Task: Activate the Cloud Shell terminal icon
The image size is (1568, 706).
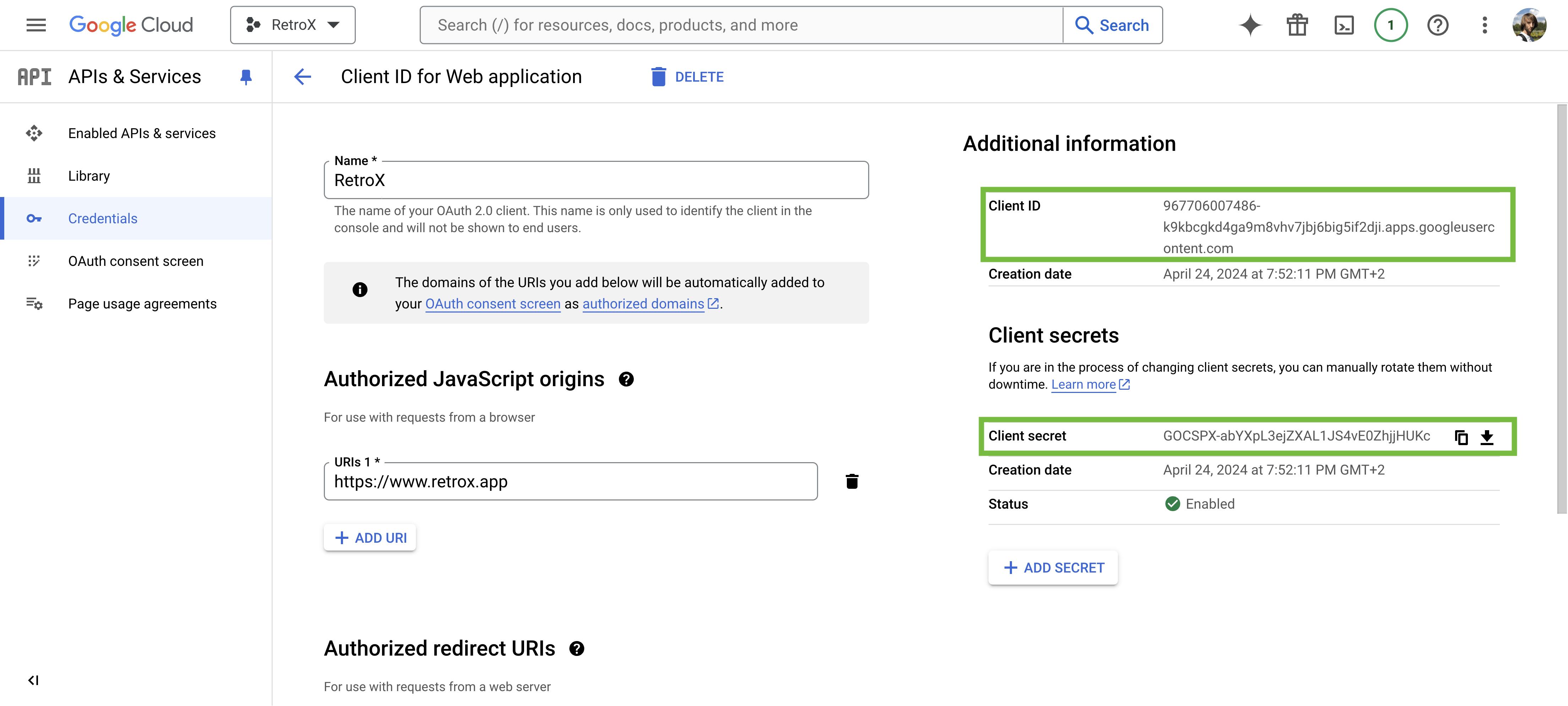Action: tap(1344, 25)
